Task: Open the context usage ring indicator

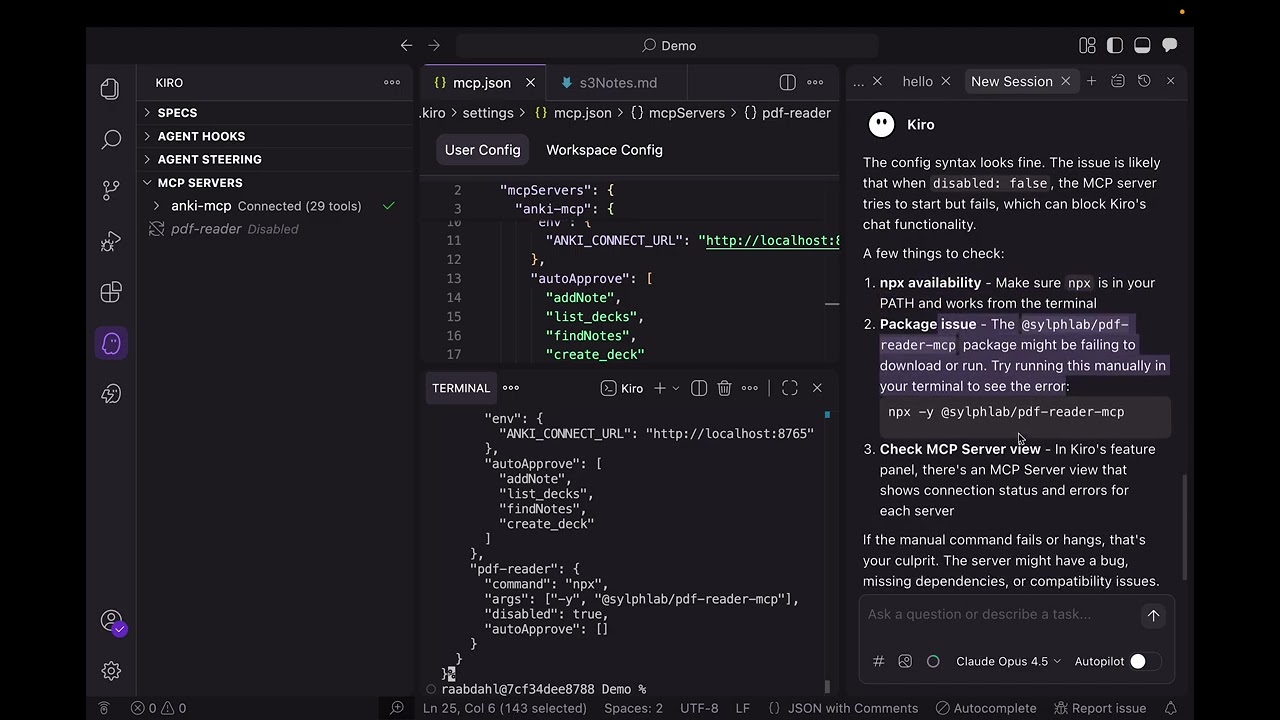Action: click(933, 661)
